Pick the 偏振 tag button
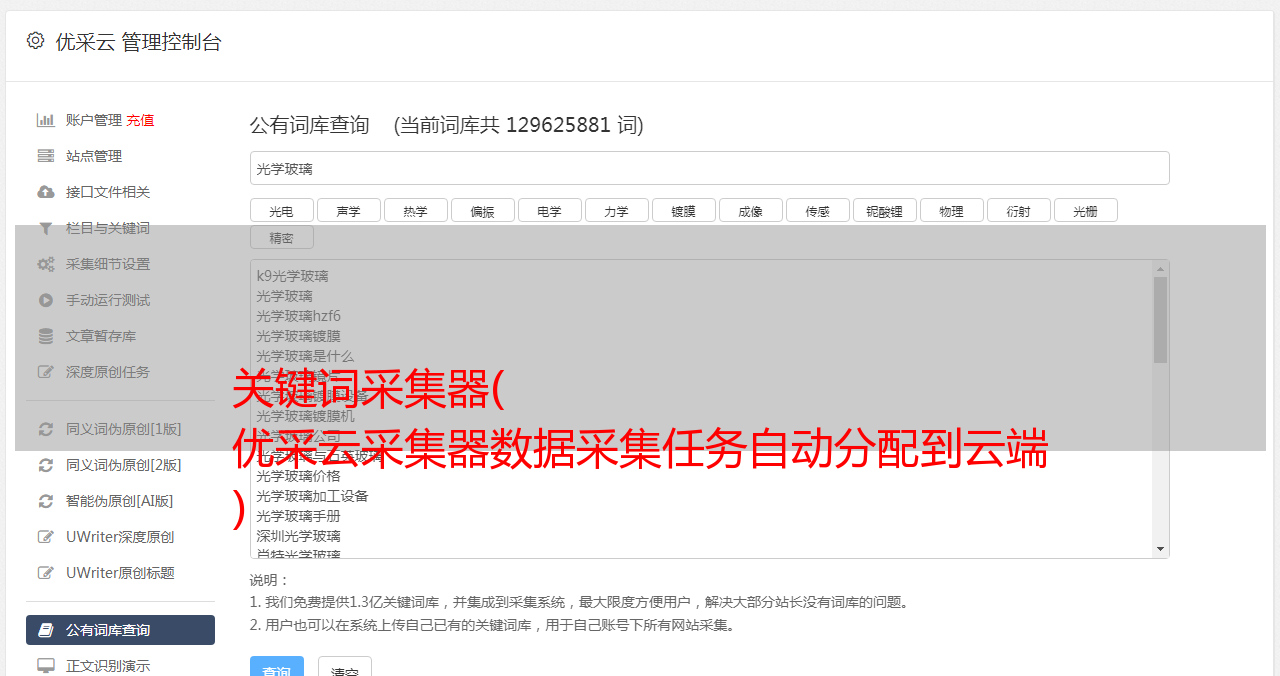1280x676 pixels. coord(482,210)
